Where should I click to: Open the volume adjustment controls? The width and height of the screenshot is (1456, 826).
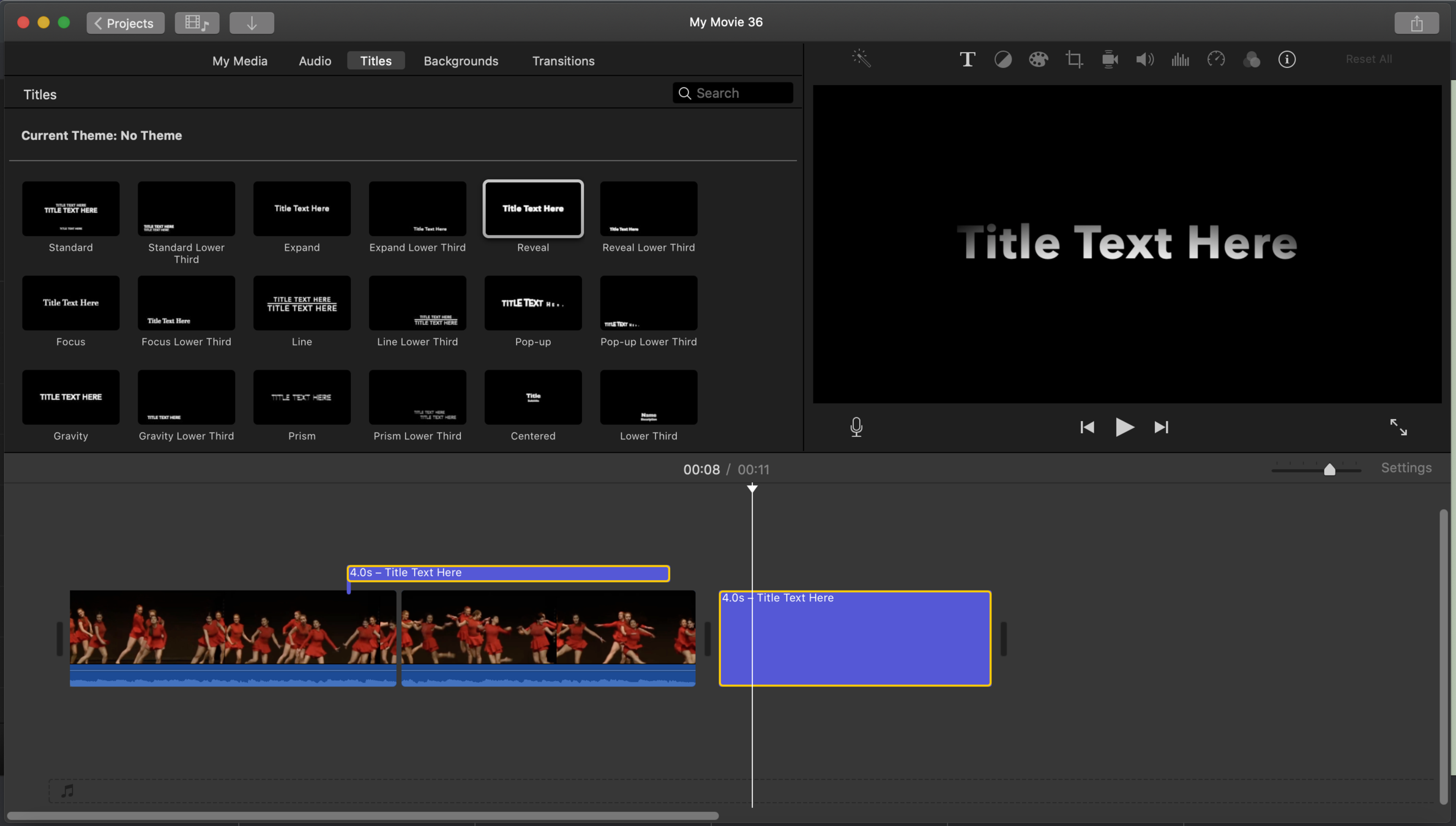(1144, 59)
